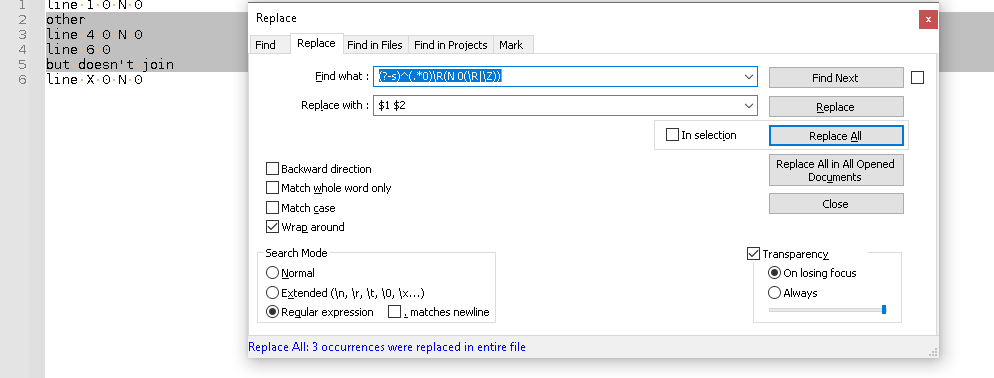The height and width of the screenshot is (378, 994).
Task: Click the Close button in the dialog
Action: [836, 204]
